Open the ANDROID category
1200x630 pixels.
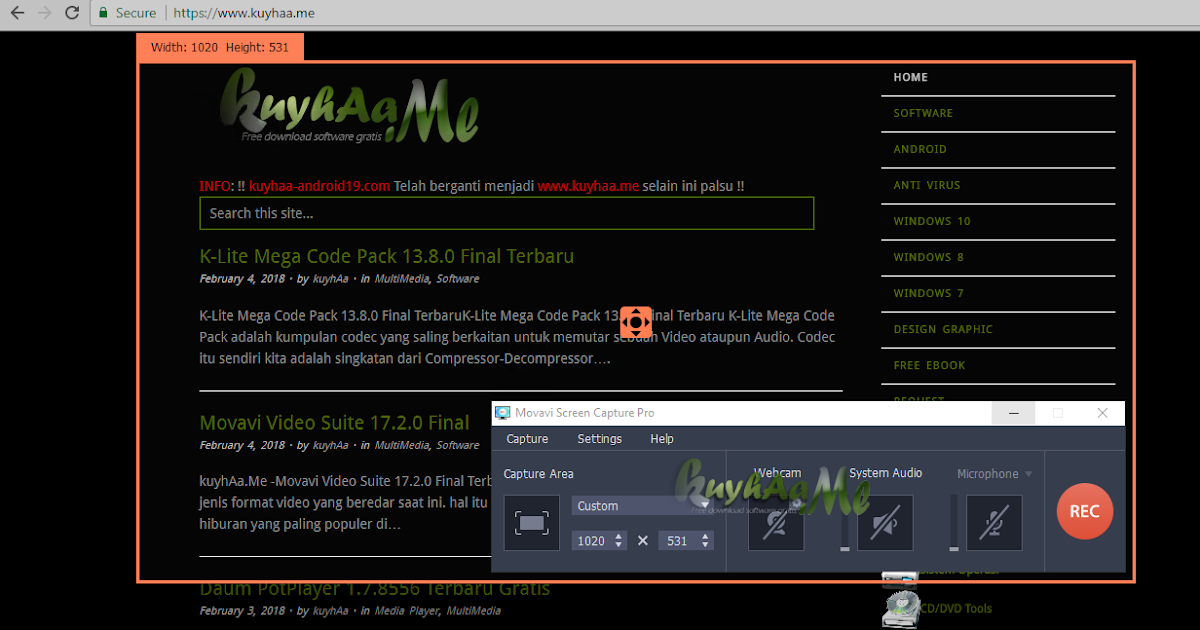pos(920,149)
